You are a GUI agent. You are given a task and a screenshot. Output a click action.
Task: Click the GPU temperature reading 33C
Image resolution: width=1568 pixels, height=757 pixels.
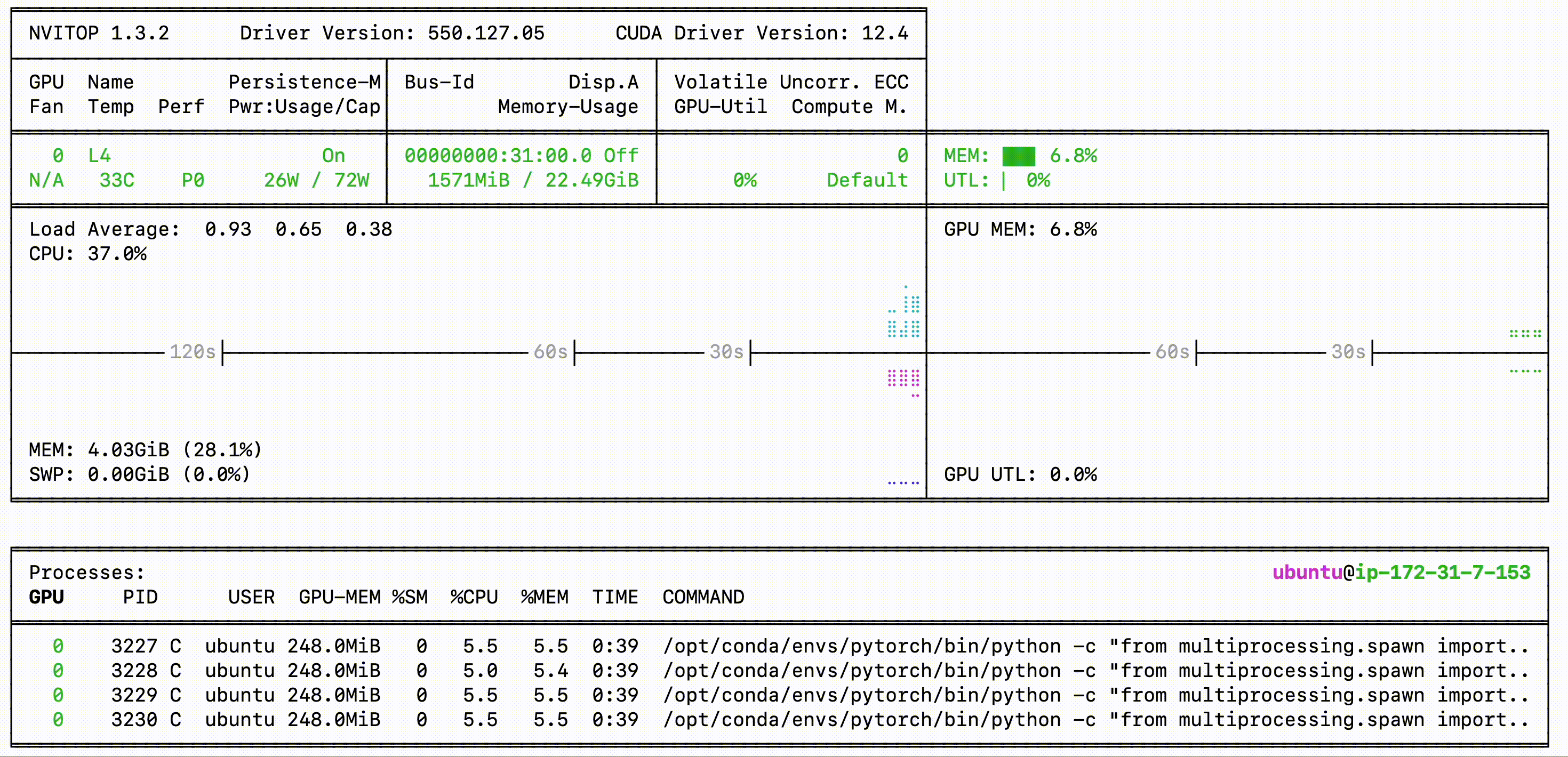[117, 181]
